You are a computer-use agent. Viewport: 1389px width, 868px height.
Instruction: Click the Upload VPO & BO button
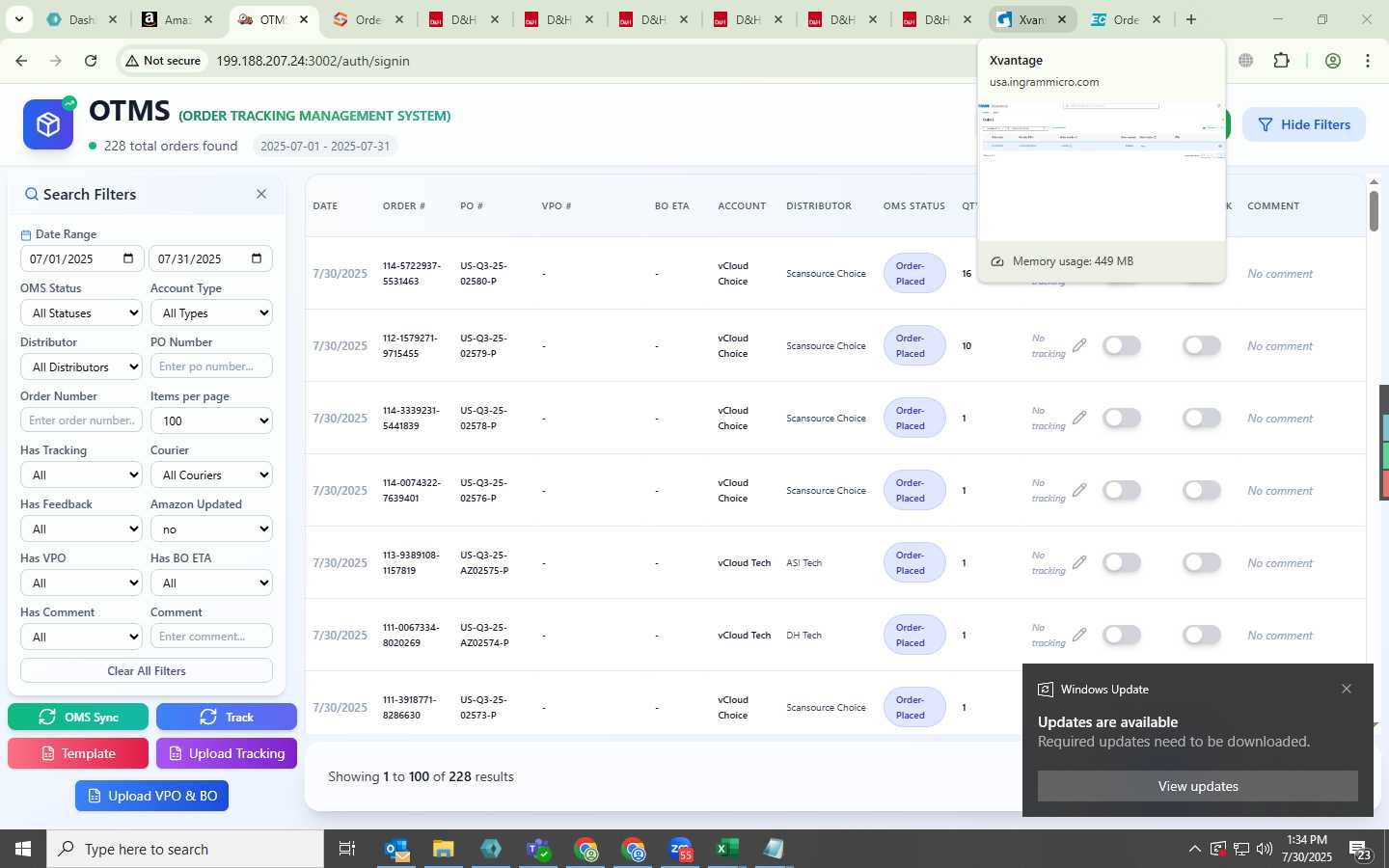(x=152, y=796)
